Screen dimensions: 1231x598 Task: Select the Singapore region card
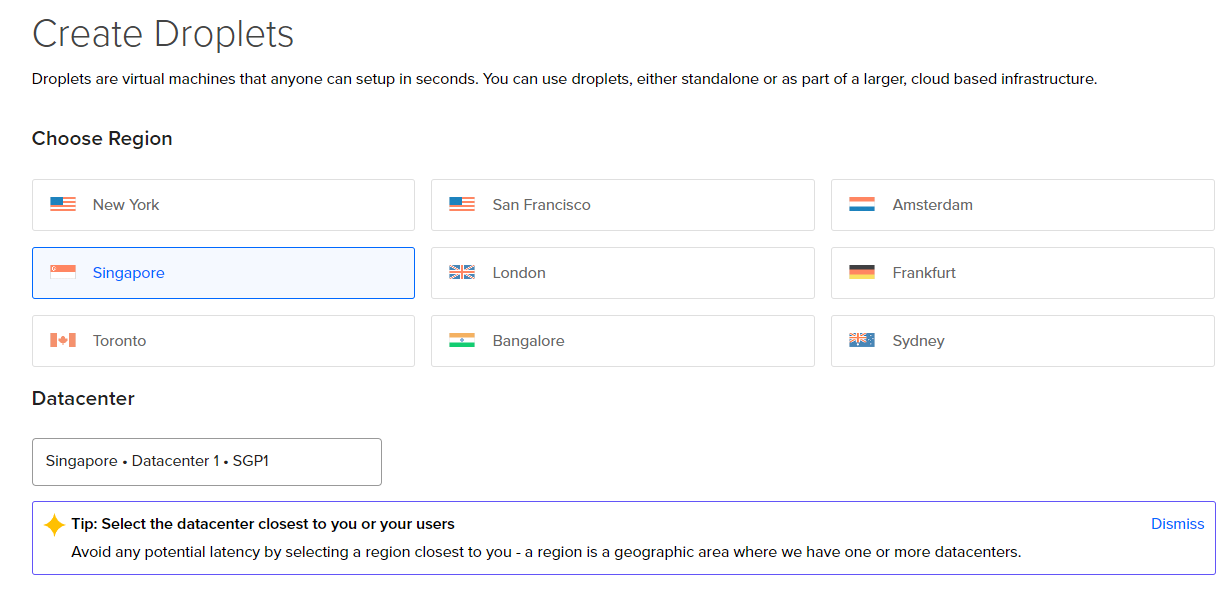[223, 273]
